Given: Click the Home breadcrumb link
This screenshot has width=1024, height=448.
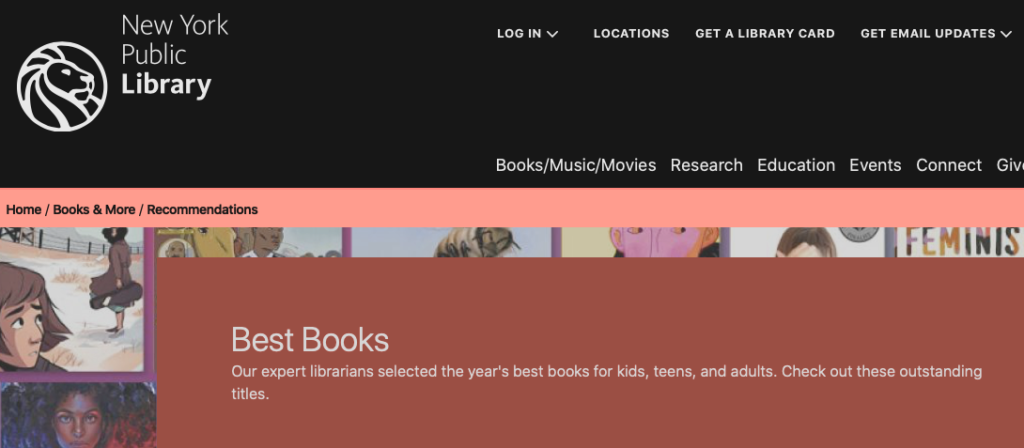Looking at the screenshot, I should (23, 210).
